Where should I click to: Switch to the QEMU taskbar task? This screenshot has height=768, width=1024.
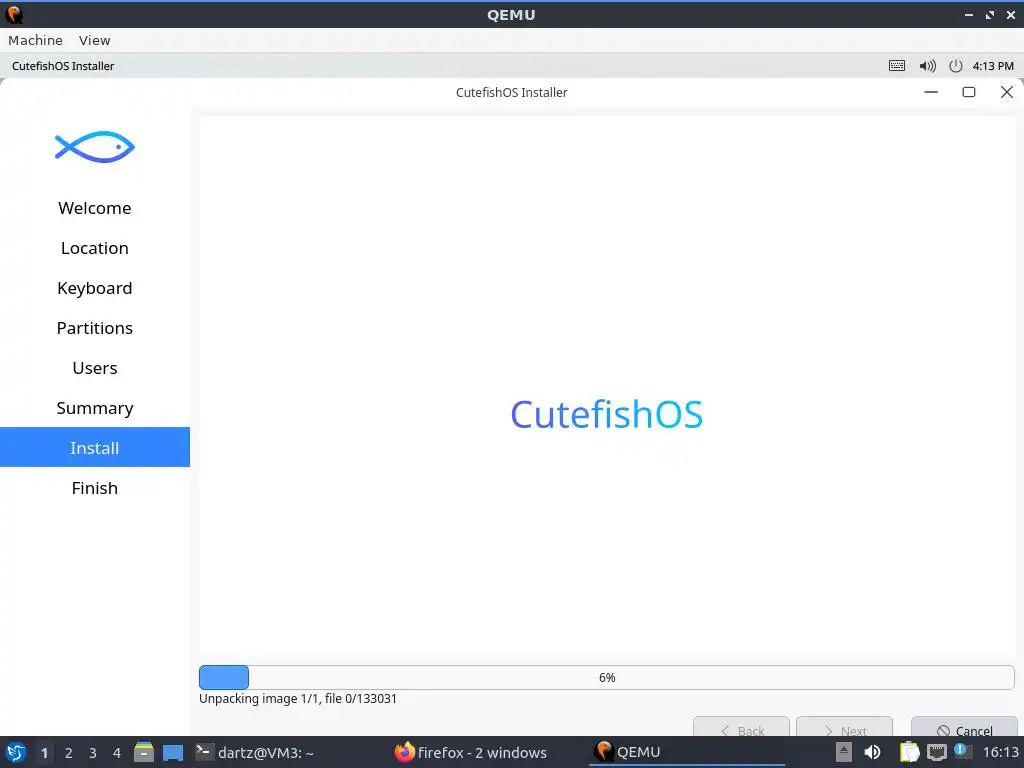[x=686, y=752]
